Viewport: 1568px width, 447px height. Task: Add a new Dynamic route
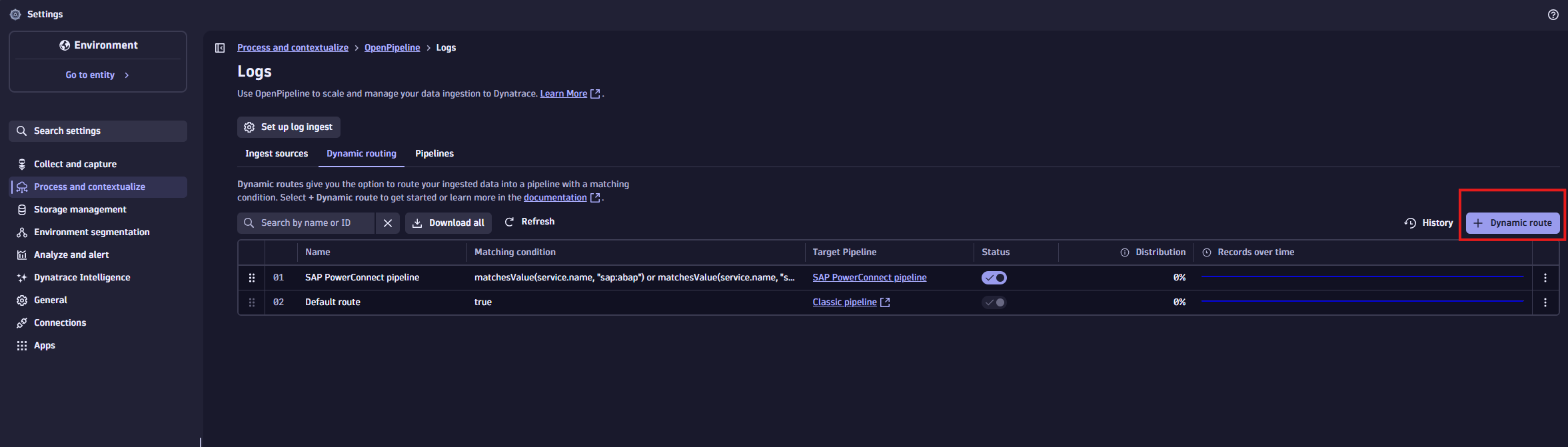[x=1513, y=223]
